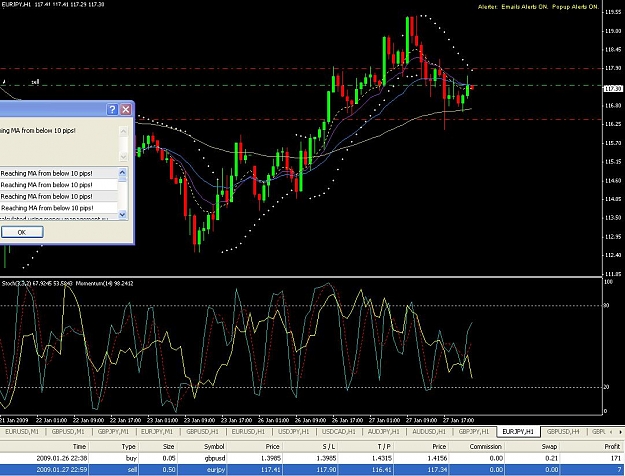Sort orders by the Type column
The width and height of the screenshot is (625, 476).
click(114, 446)
